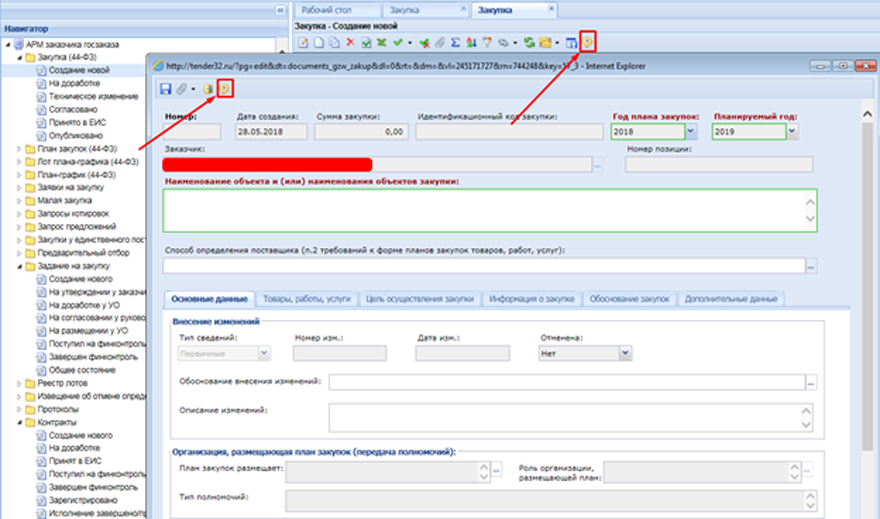Screen dimensions: 880x519
Task: Click the ellipsis button beside Способ определения поставщика
Action: pos(811,266)
